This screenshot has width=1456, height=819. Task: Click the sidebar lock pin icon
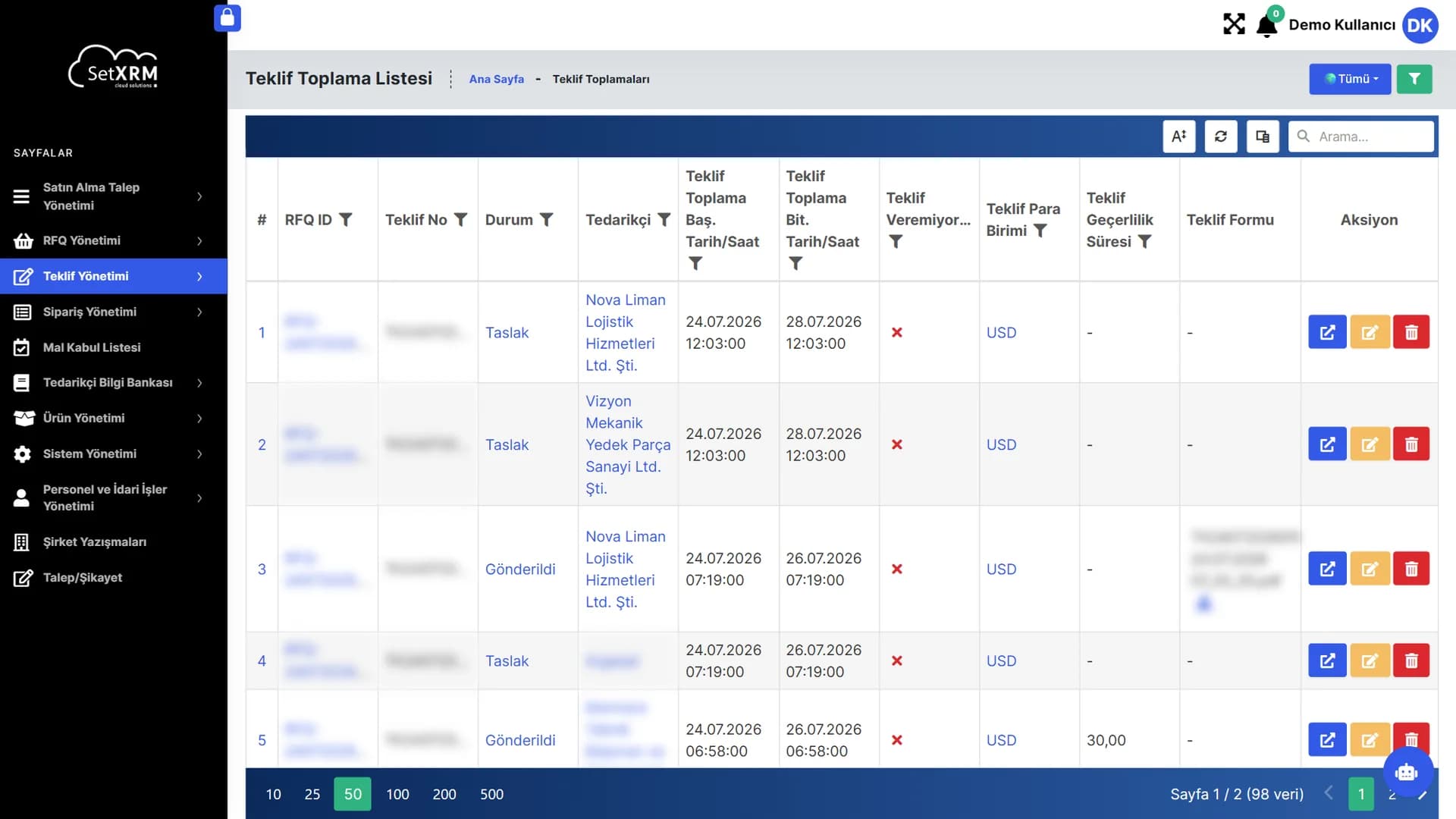pyautogui.click(x=227, y=18)
